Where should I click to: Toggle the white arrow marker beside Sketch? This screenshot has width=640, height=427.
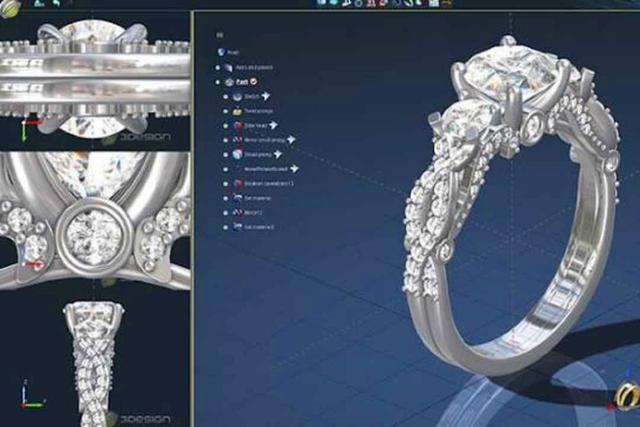[x=268, y=97]
